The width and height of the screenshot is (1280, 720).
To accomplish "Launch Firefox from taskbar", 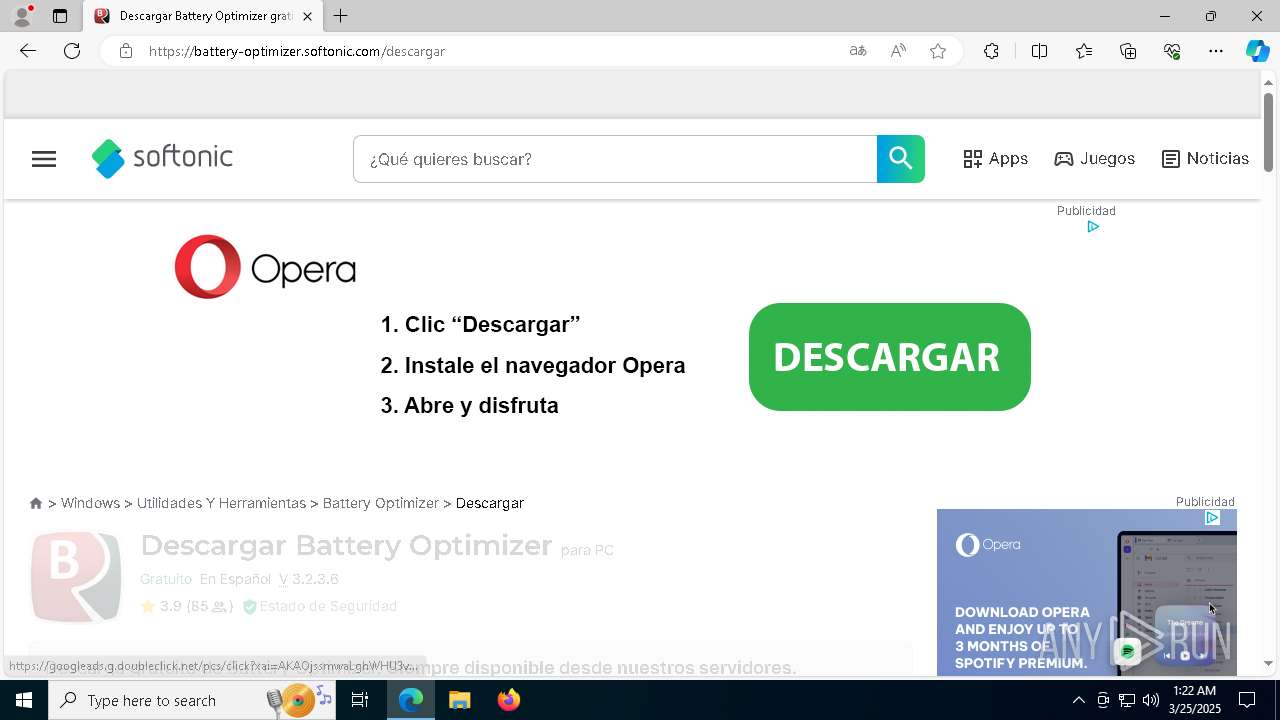I will pos(508,700).
